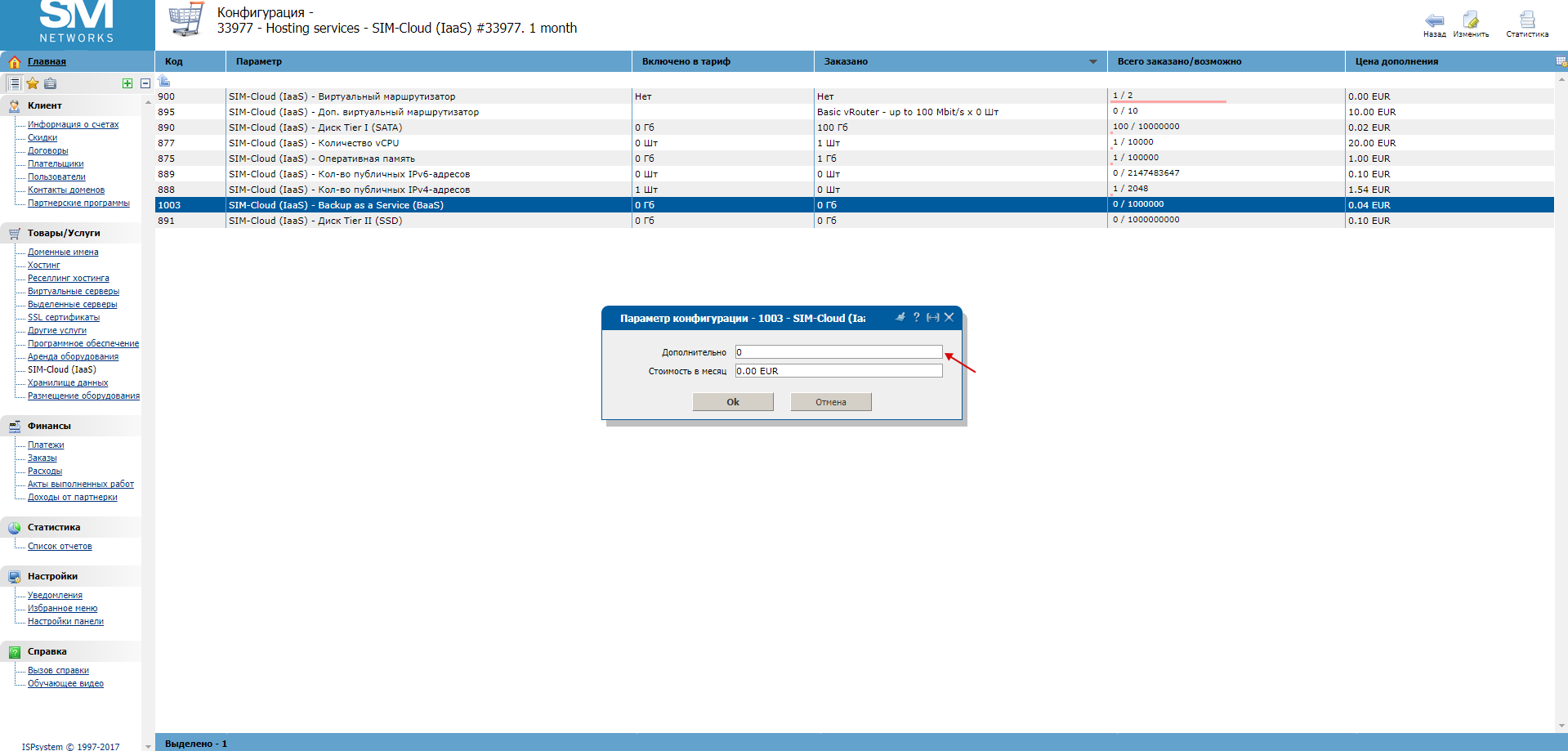The height and width of the screenshot is (751, 1568).
Task: Open the Статистика toolbar icon
Action: point(1526,20)
